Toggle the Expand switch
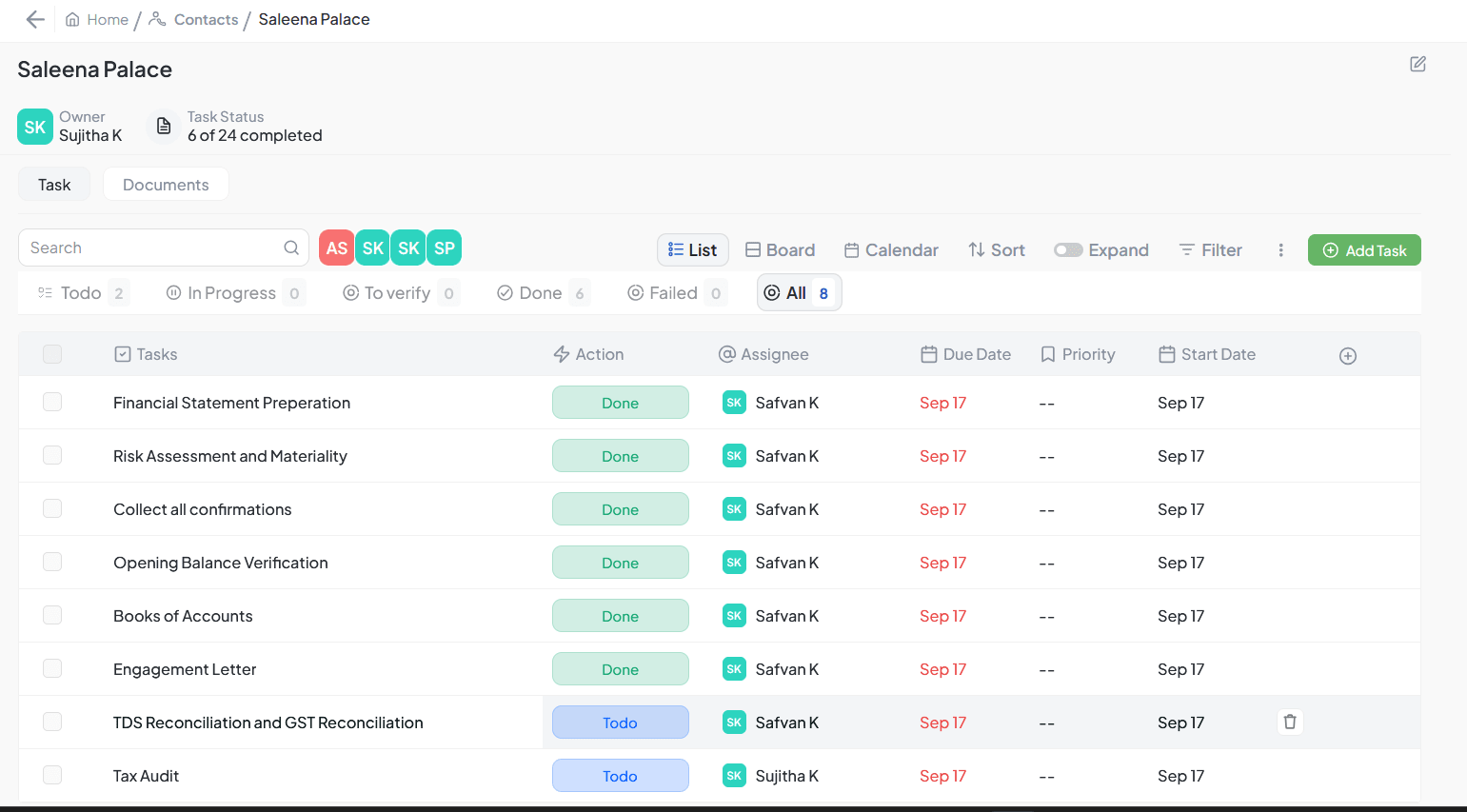 coord(1068,250)
